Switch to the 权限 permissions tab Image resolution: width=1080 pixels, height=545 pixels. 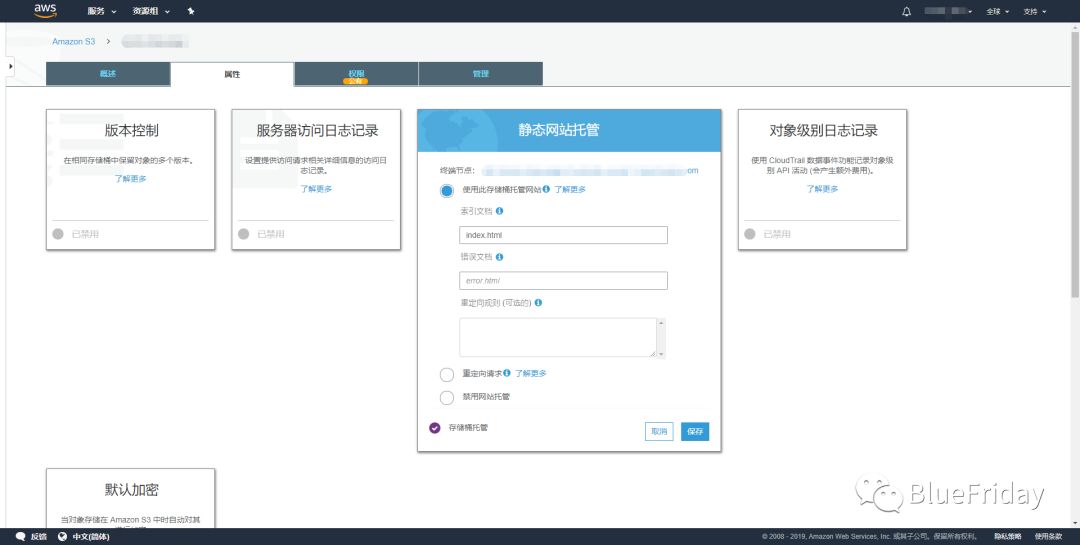tap(356, 74)
